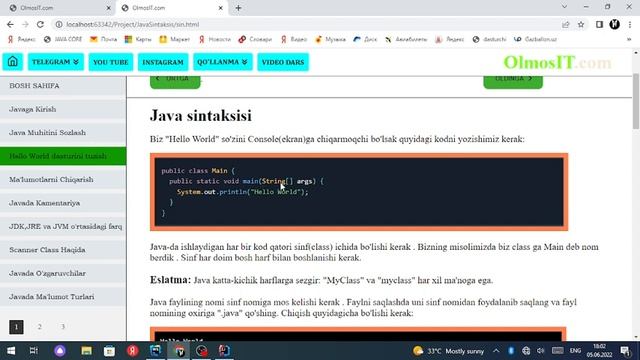Screen dimensions: 640x360
Task: Open Javaga Kirish lesson
Action: pos(63,109)
